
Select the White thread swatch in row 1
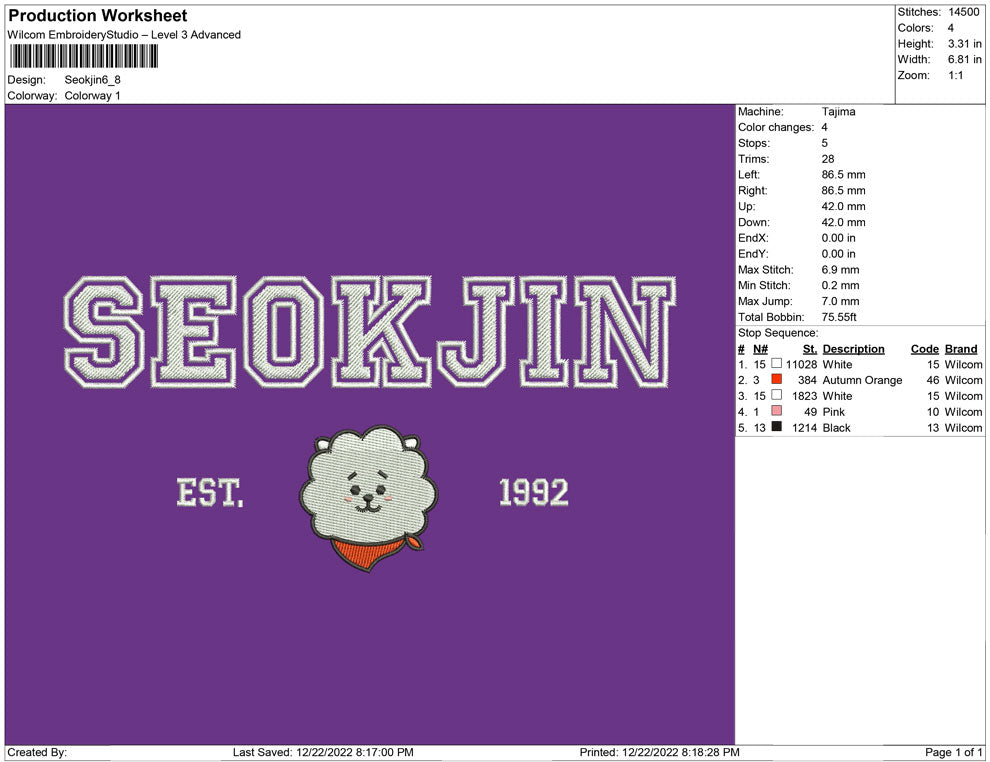click(776, 365)
